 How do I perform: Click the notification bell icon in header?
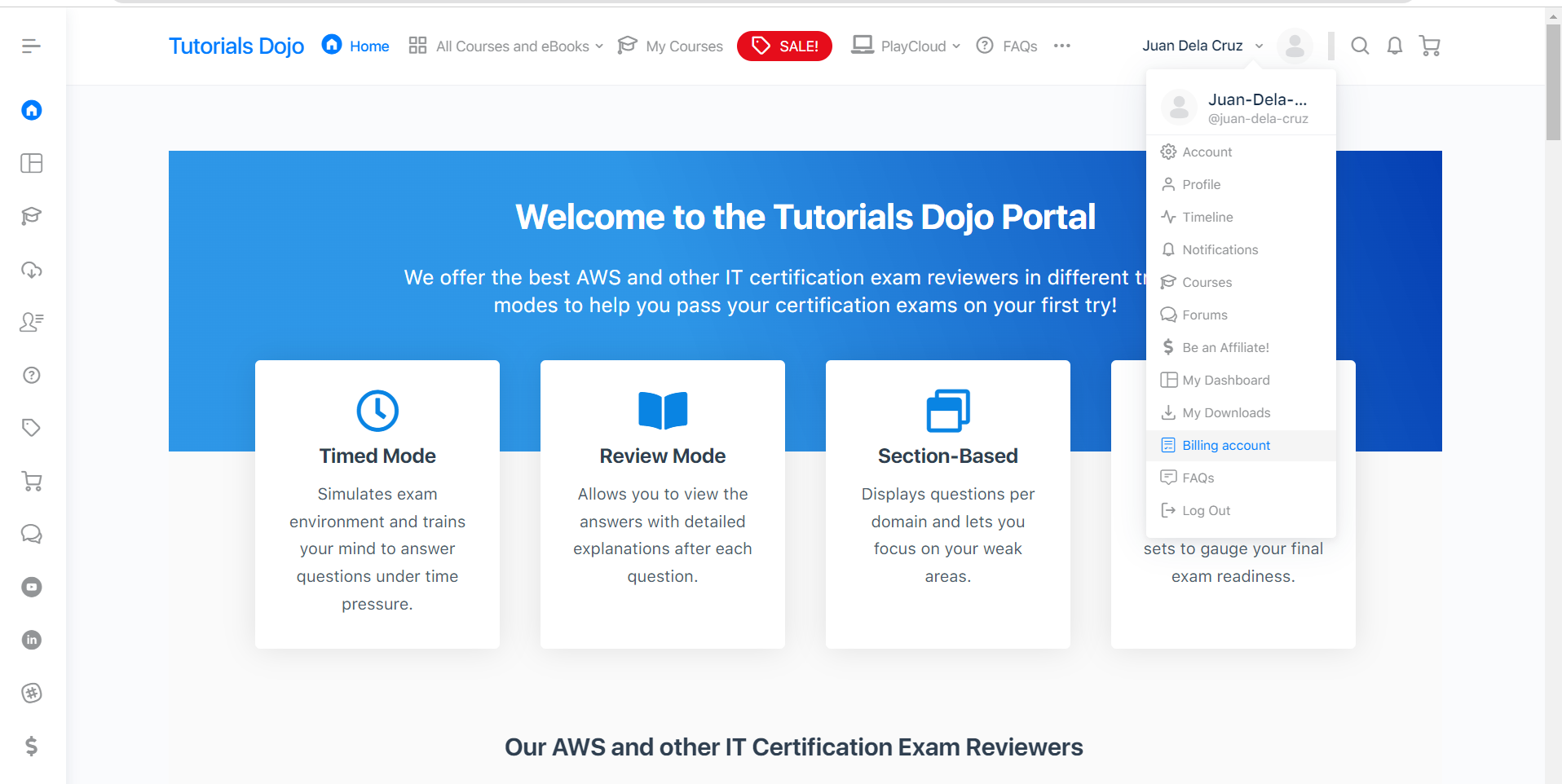pos(1395,46)
